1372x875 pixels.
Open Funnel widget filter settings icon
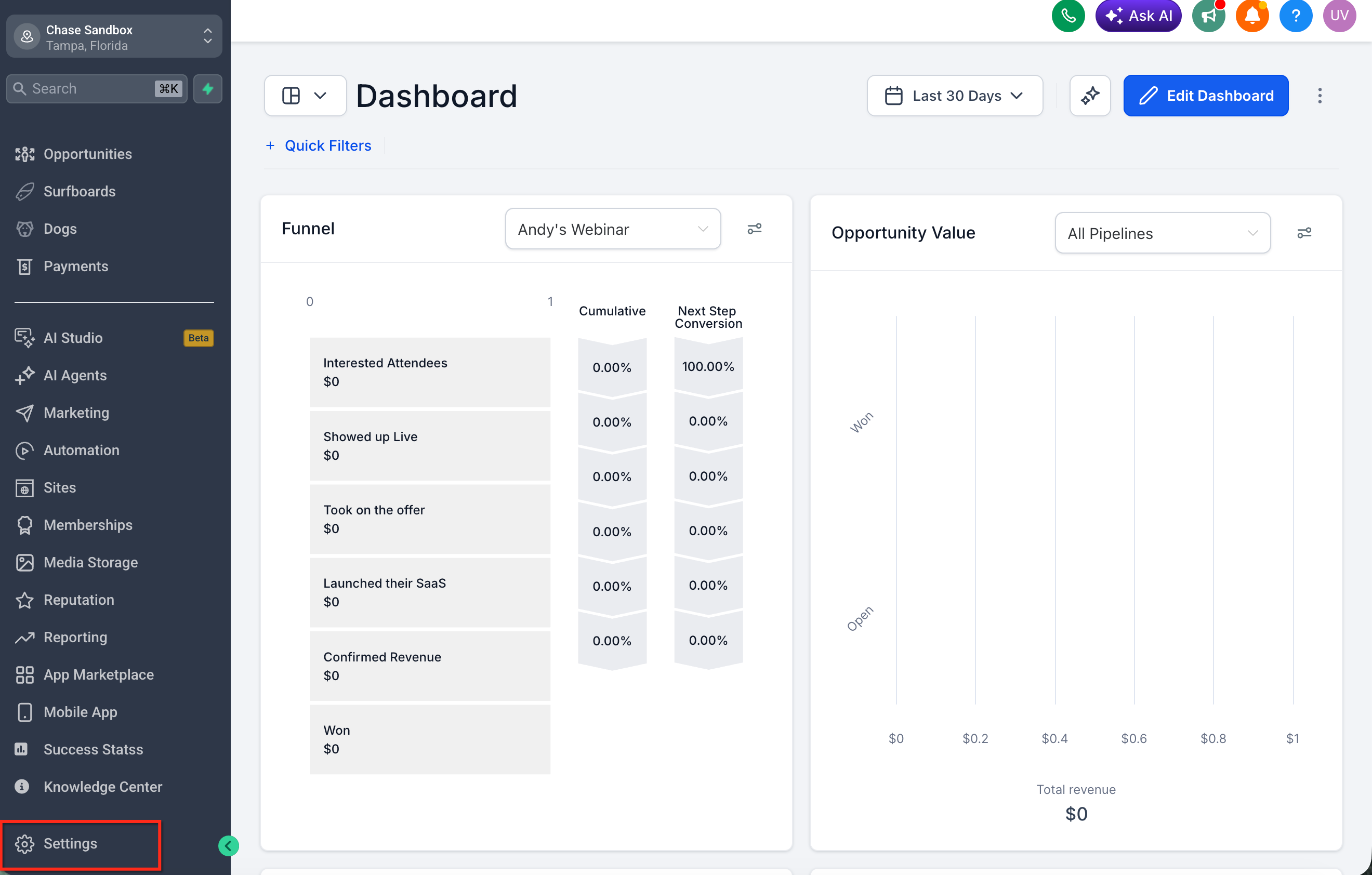pyautogui.click(x=755, y=229)
